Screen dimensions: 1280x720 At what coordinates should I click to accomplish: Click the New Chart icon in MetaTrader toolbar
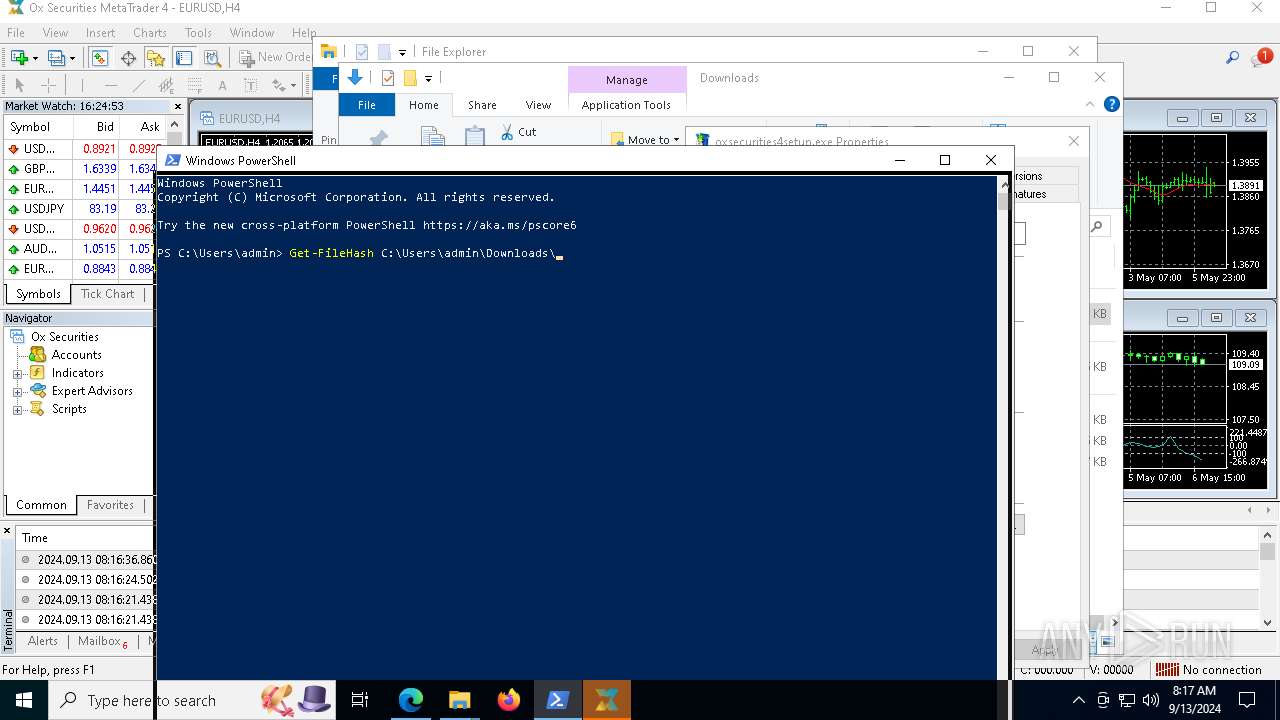(x=18, y=58)
